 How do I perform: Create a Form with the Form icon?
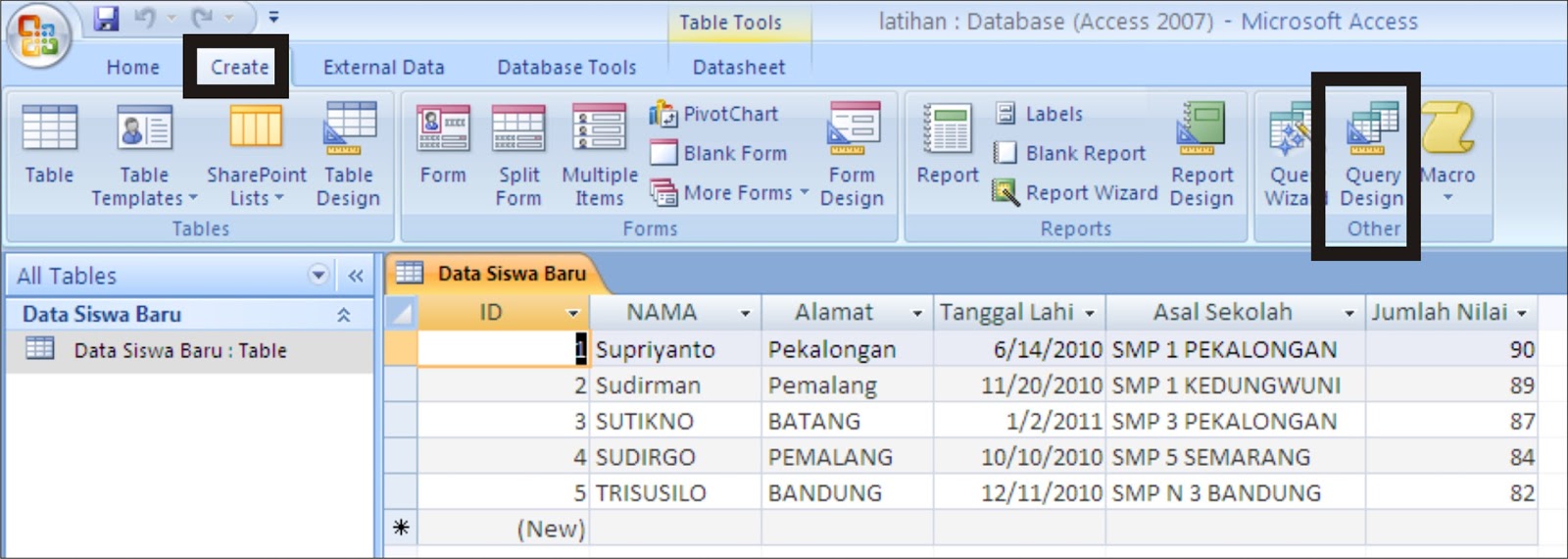(443, 145)
